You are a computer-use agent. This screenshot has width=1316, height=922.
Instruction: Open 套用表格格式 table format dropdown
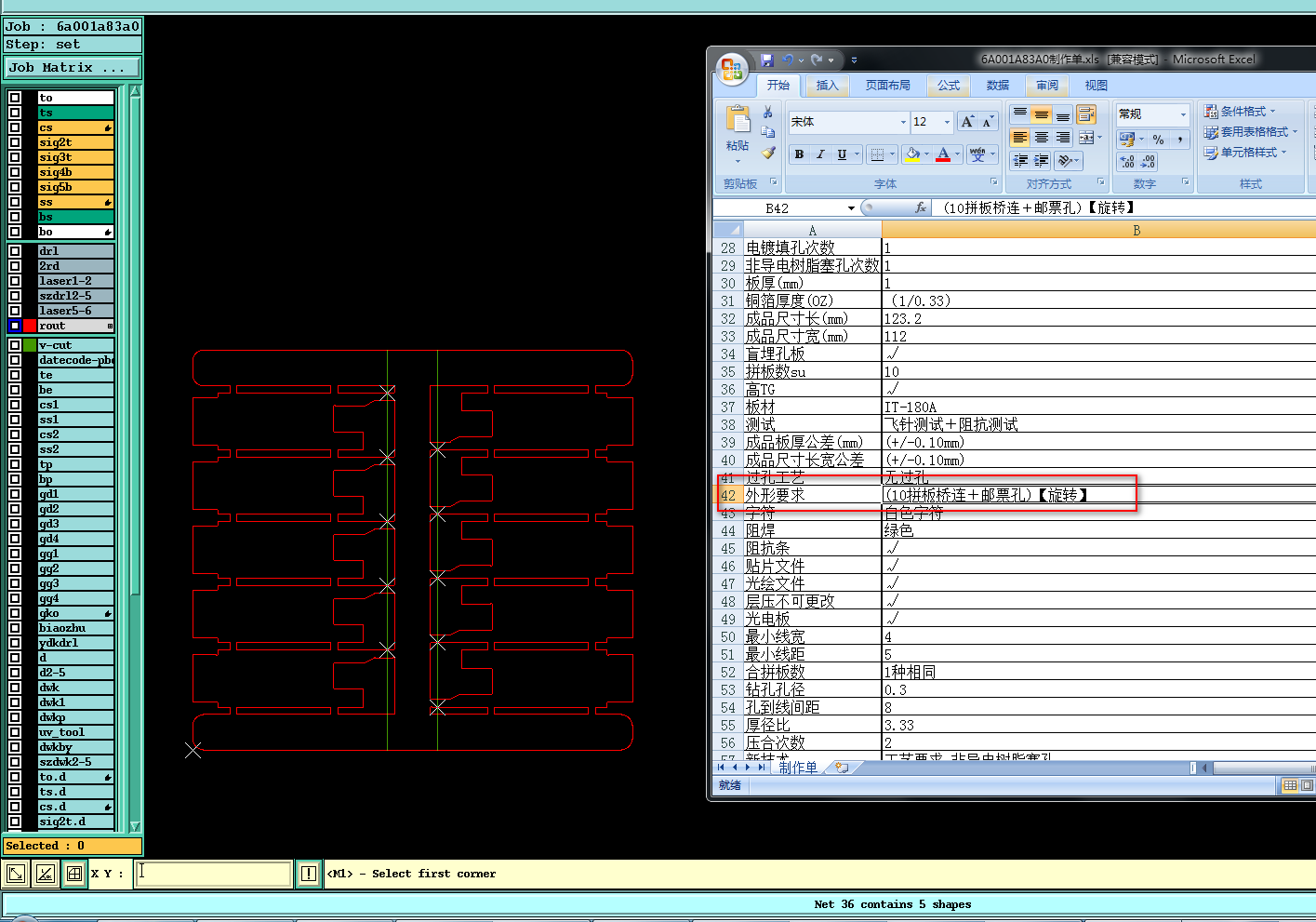click(x=1251, y=132)
